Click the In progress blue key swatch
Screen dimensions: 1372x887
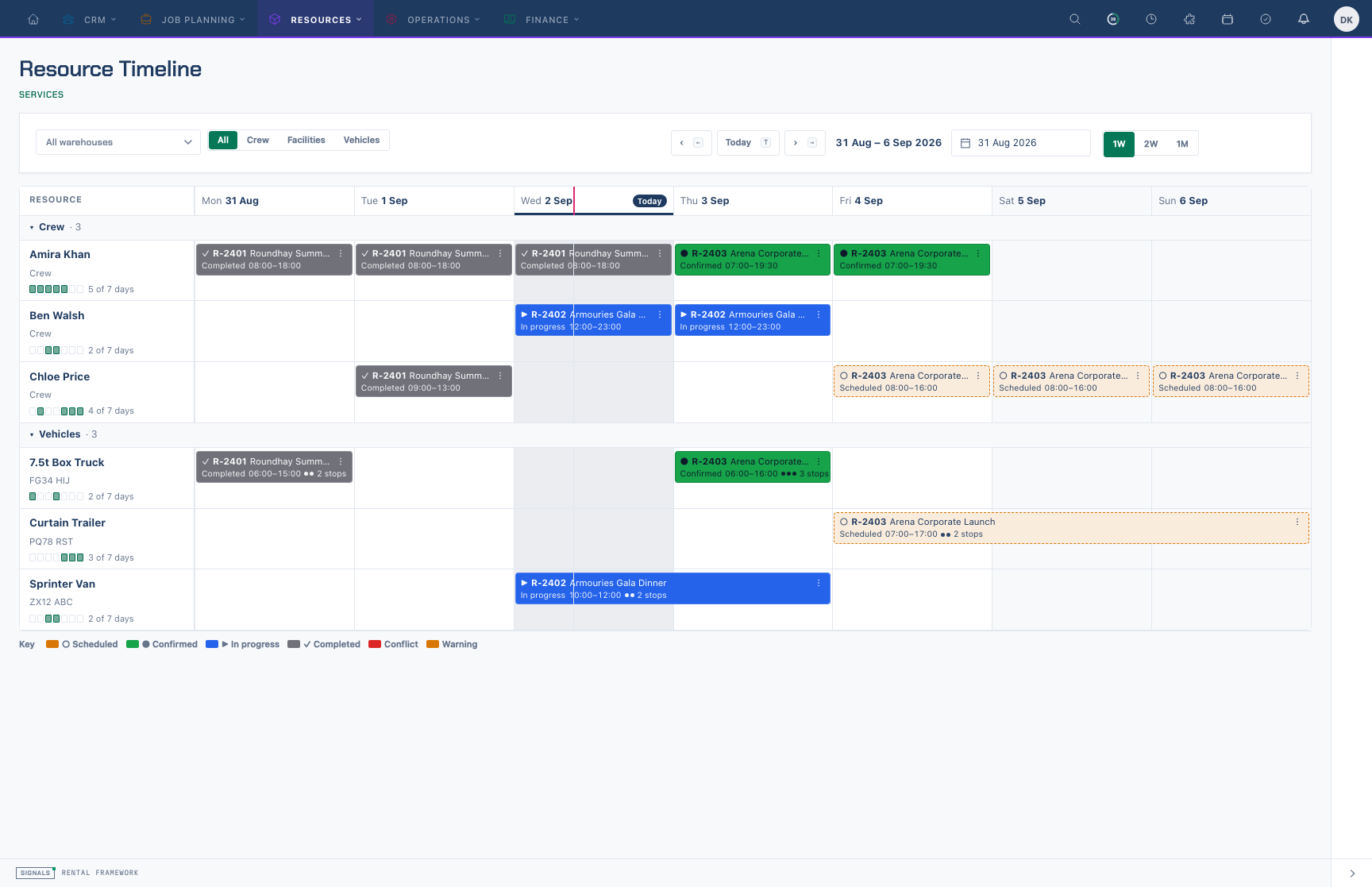point(212,644)
